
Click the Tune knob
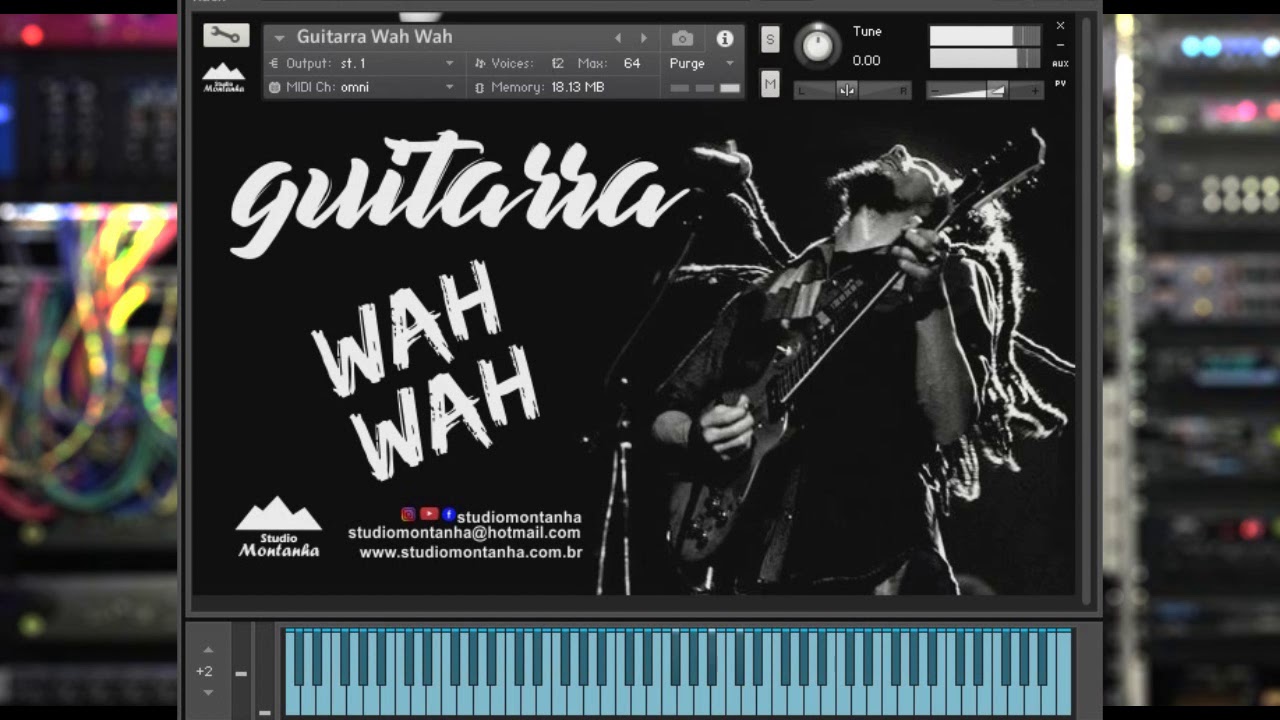click(818, 46)
